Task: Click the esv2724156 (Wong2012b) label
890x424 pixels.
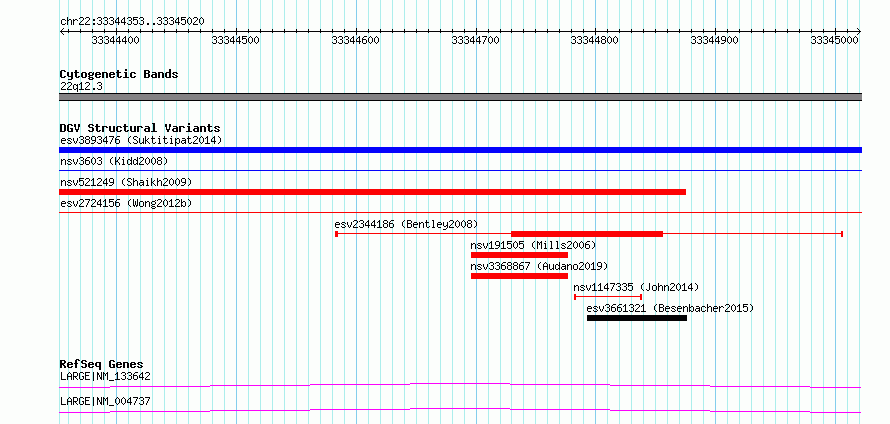Action: tap(126, 203)
